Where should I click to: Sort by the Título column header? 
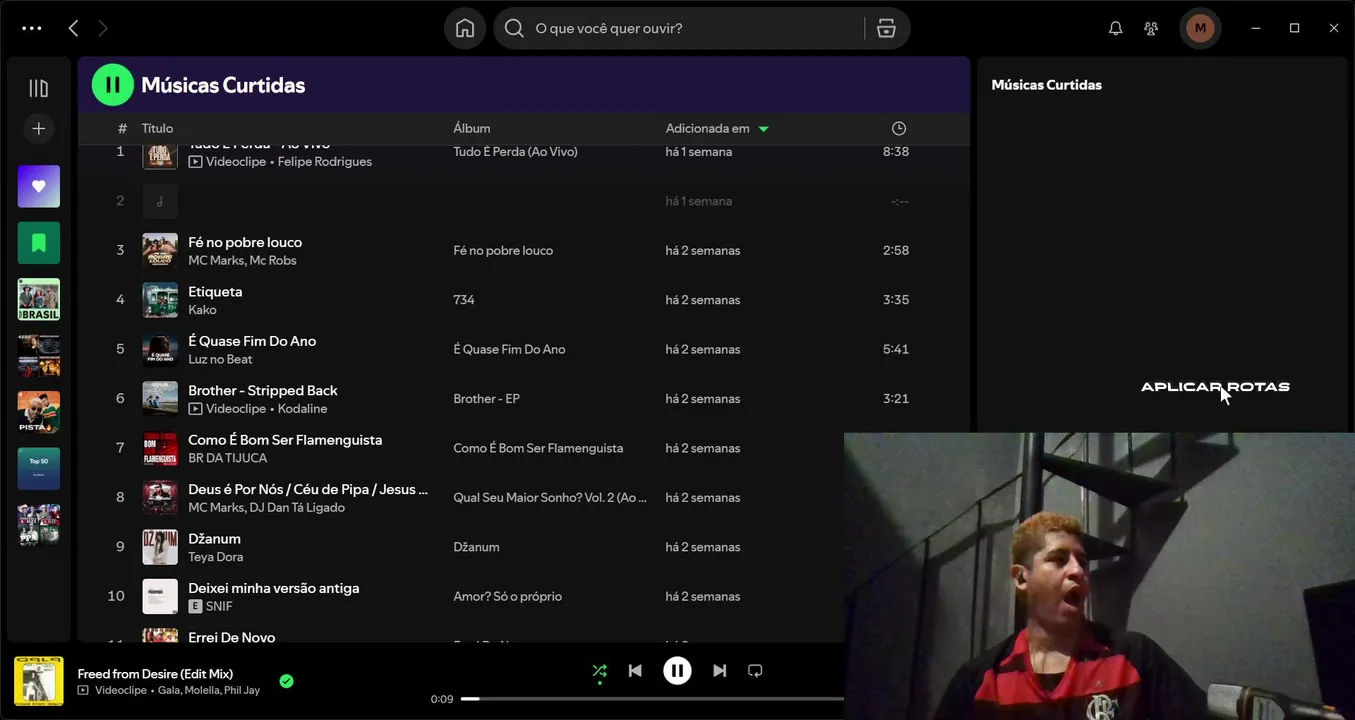pyautogui.click(x=157, y=128)
